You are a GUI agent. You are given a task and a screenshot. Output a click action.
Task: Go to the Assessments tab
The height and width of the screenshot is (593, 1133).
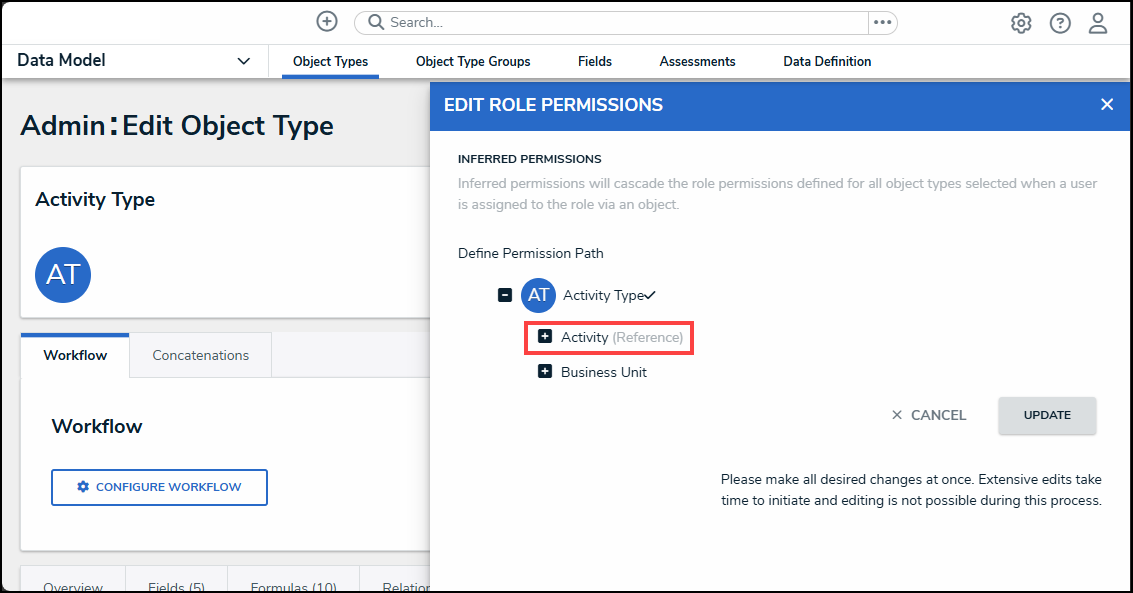697,62
